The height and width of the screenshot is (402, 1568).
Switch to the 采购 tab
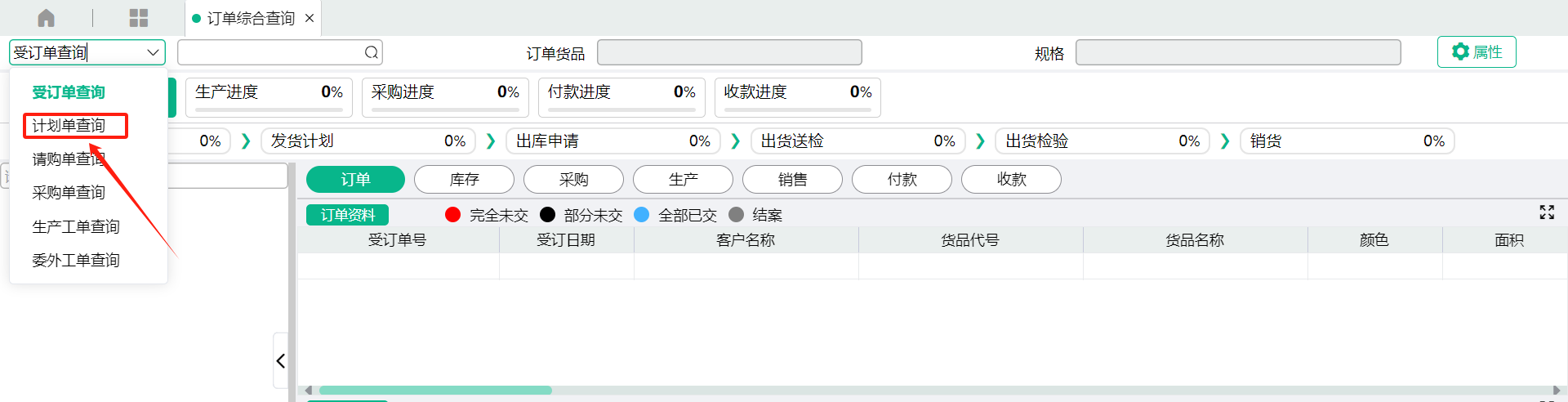tap(574, 179)
